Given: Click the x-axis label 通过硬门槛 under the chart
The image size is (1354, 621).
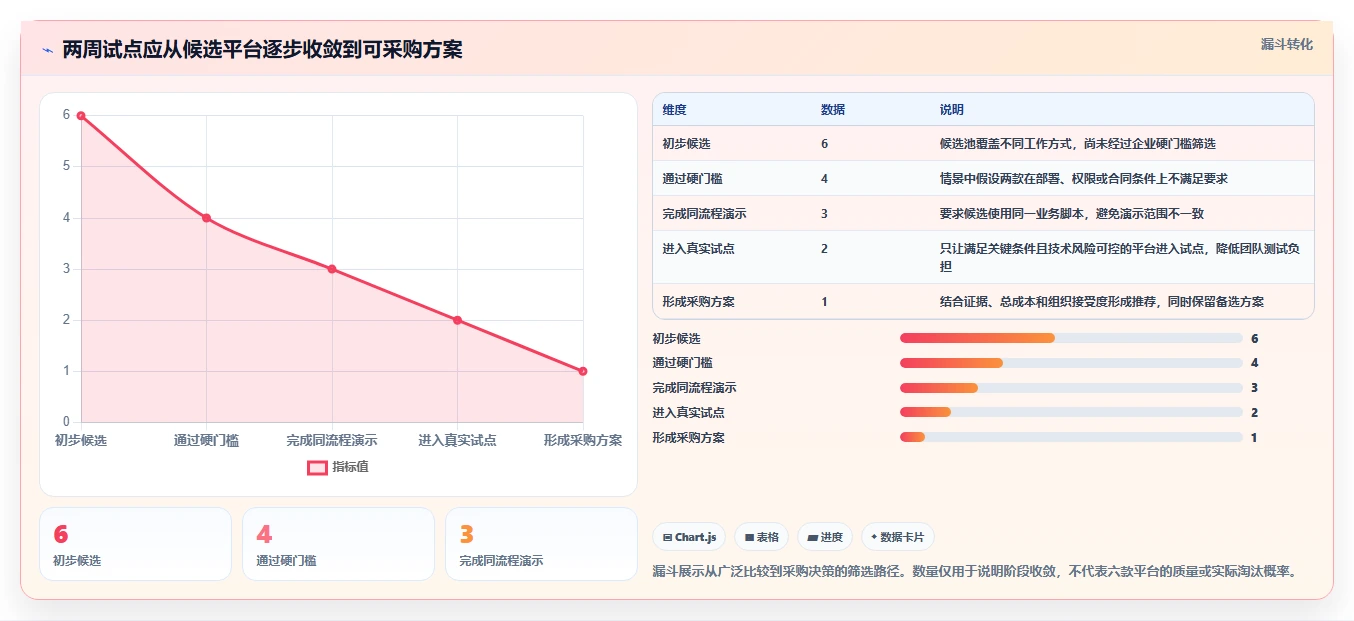Looking at the screenshot, I should pos(206,440).
